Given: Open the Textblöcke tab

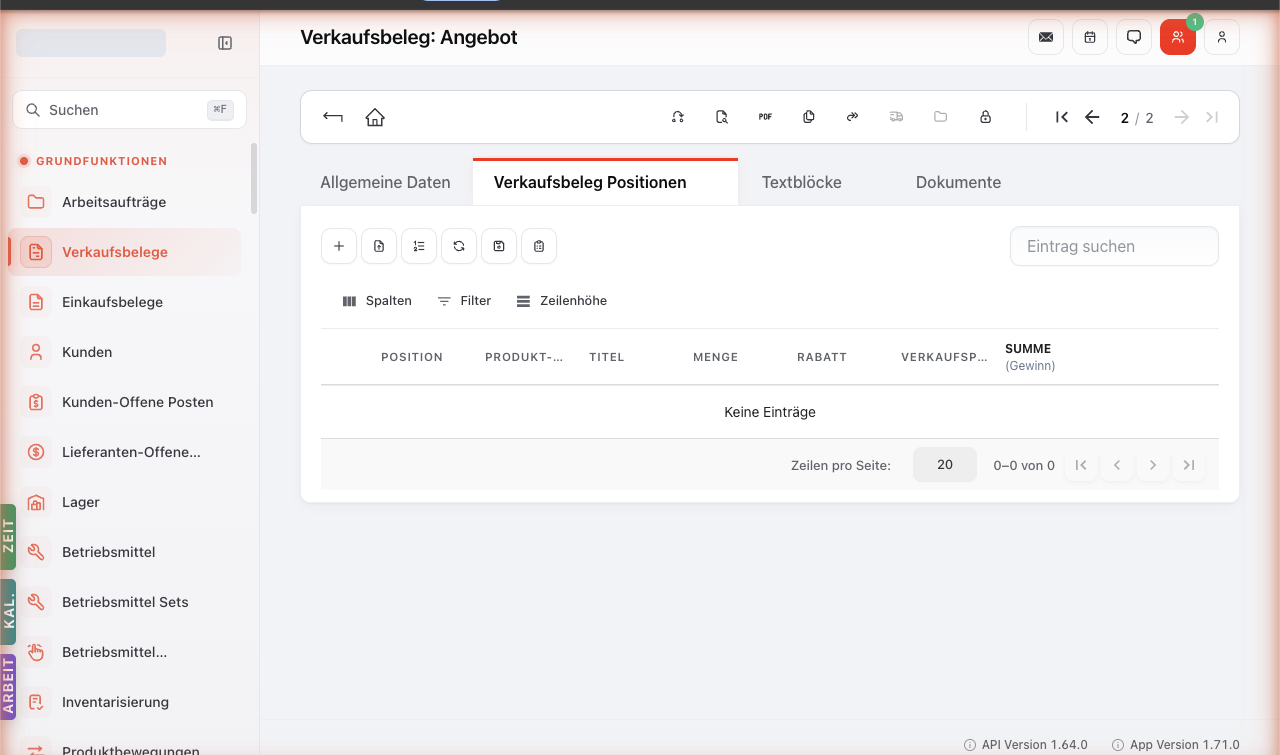Looking at the screenshot, I should [802, 182].
